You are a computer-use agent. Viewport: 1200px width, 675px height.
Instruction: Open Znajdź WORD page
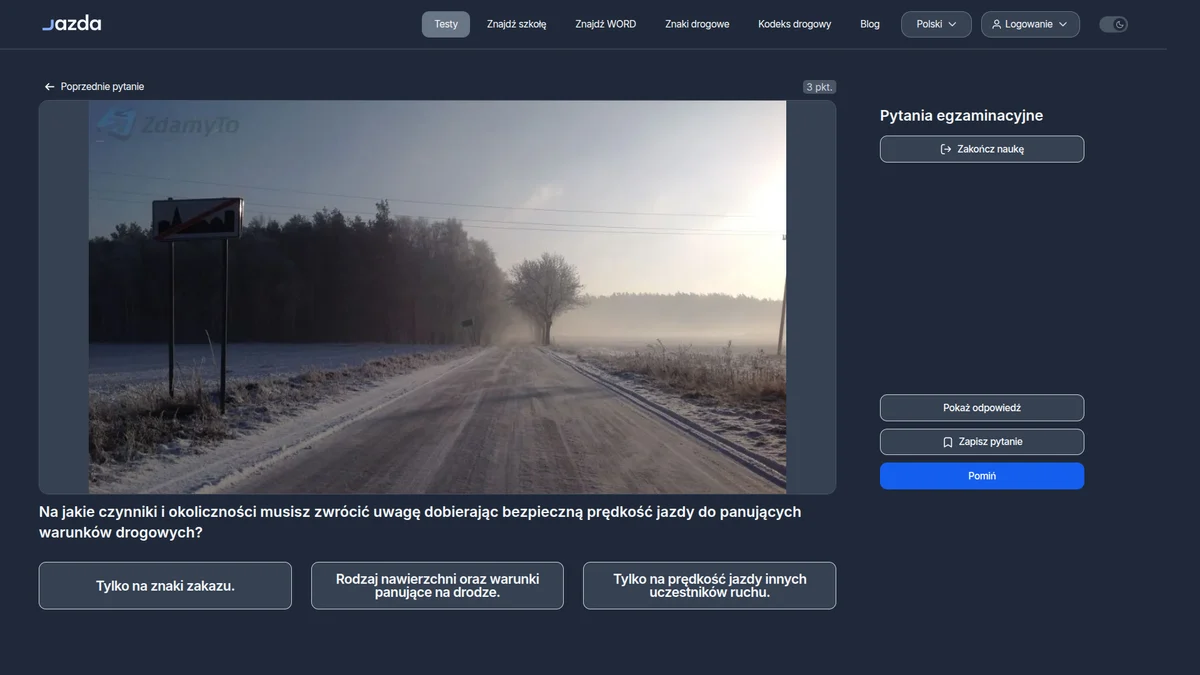pyautogui.click(x=606, y=24)
